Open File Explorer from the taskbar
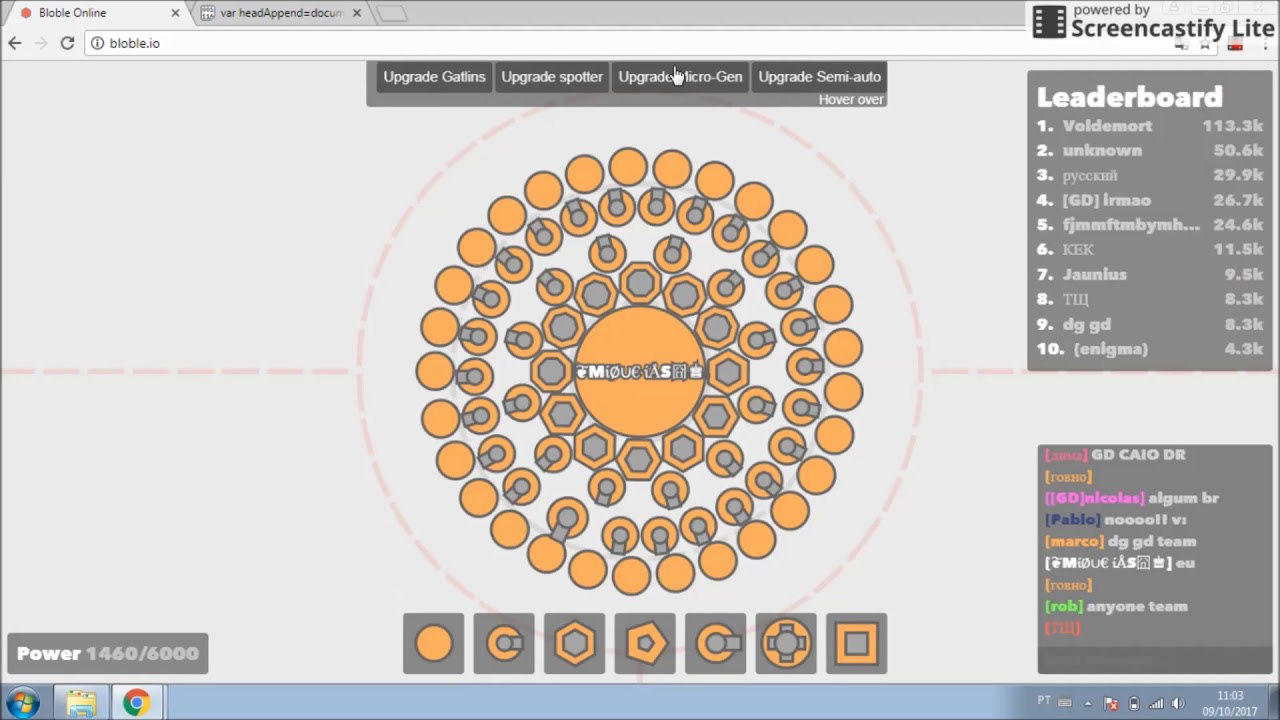The width and height of the screenshot is (1280, 720). [x=82, y=702]
